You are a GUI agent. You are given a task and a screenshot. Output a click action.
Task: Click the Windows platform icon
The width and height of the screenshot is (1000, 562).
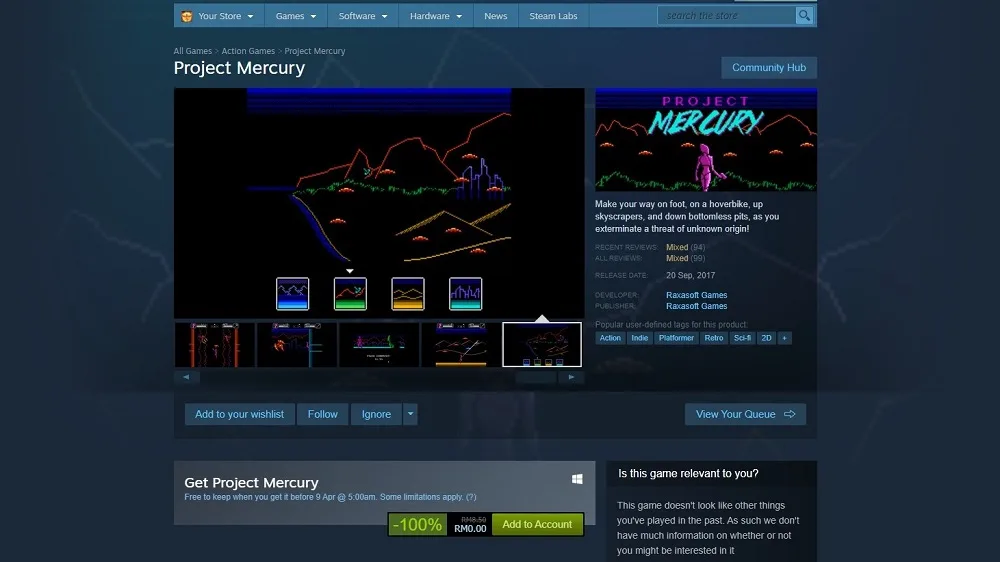pos(577,479)
